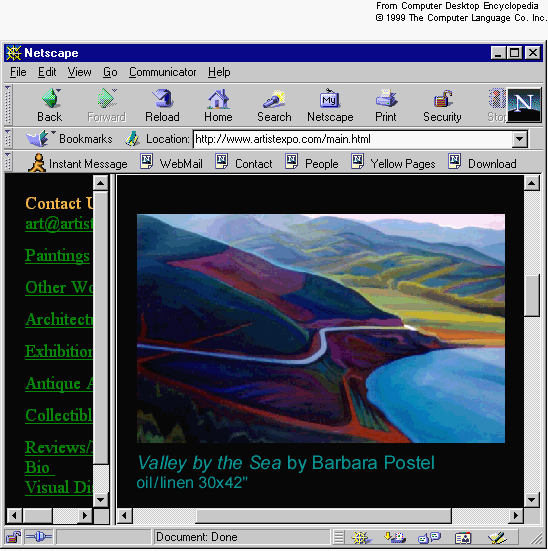Open the Bio link in sidebar
Image resolution: width=548 pixels, height=551 pixels.
[x=37, y=467]
